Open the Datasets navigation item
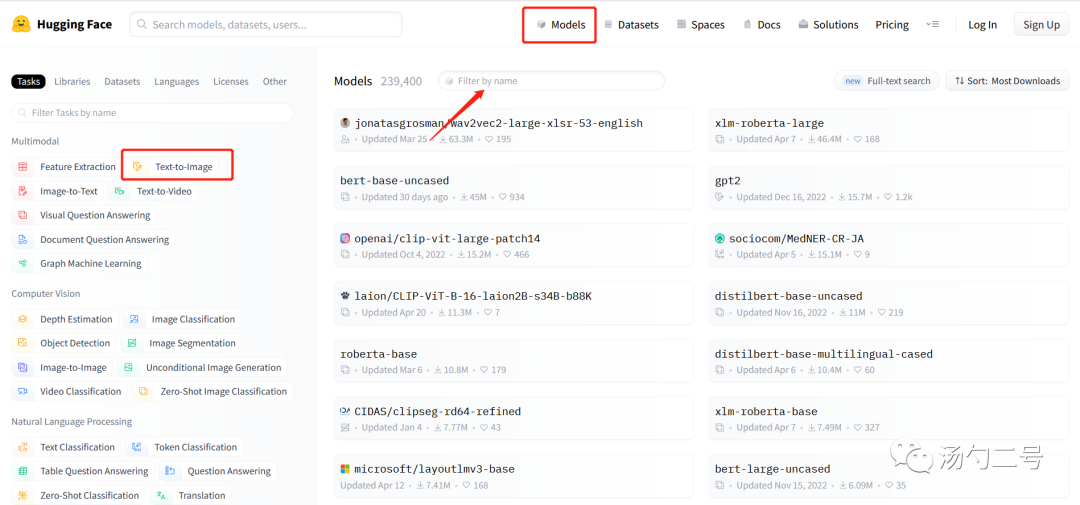 point(631,25)
